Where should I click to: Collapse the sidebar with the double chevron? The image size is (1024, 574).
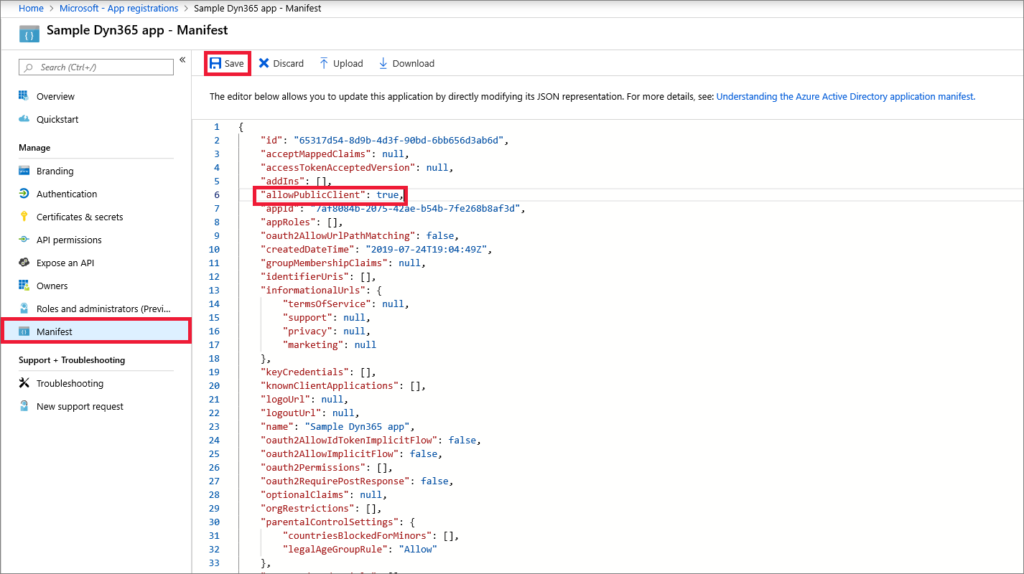point(182,60)
